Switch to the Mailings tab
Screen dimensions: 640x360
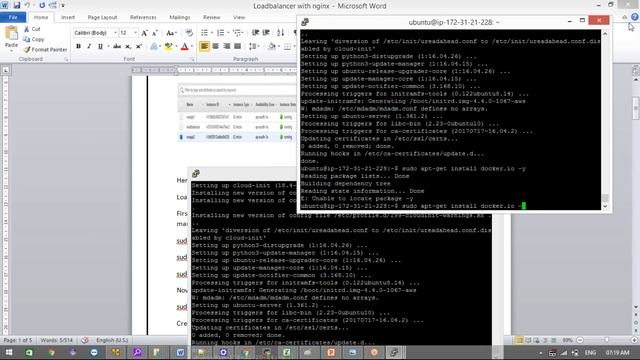[180, 17]
